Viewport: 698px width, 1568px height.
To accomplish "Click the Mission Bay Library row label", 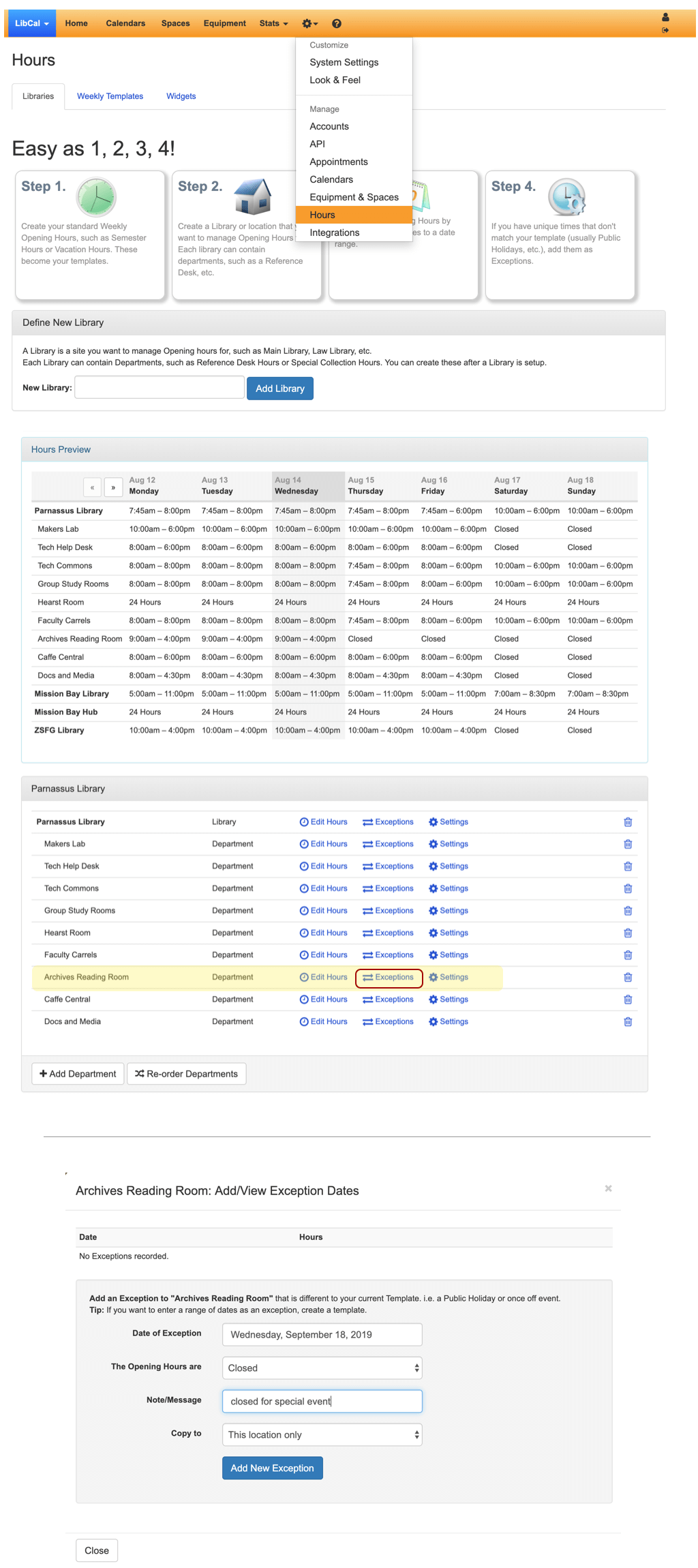I will point(72,694).
